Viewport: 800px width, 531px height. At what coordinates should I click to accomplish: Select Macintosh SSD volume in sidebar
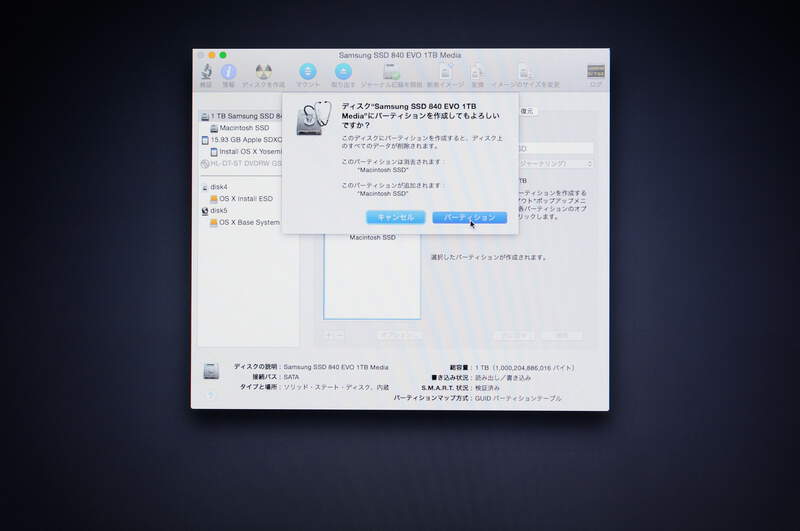239,128
